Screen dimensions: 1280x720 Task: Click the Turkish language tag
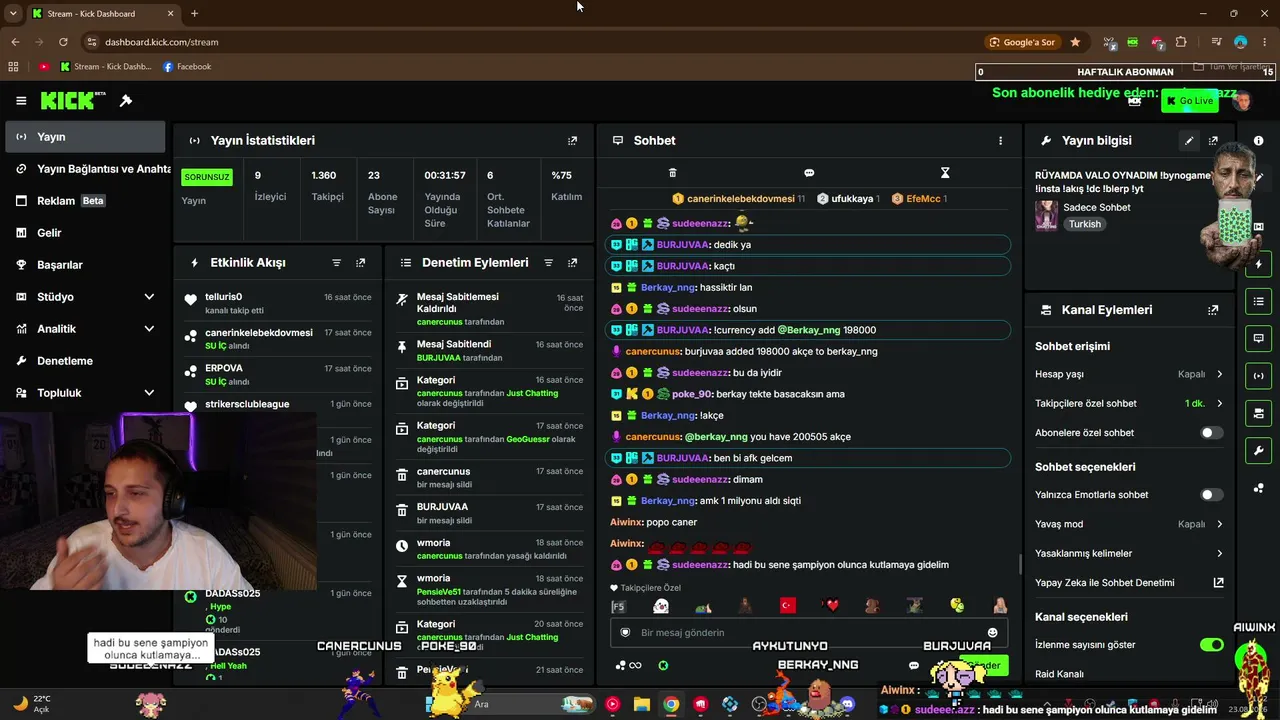(x=1084, y=224)
